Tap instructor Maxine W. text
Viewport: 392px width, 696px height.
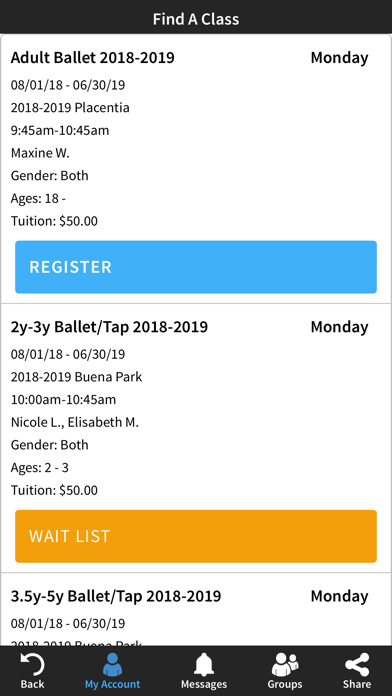coord(40,153)
